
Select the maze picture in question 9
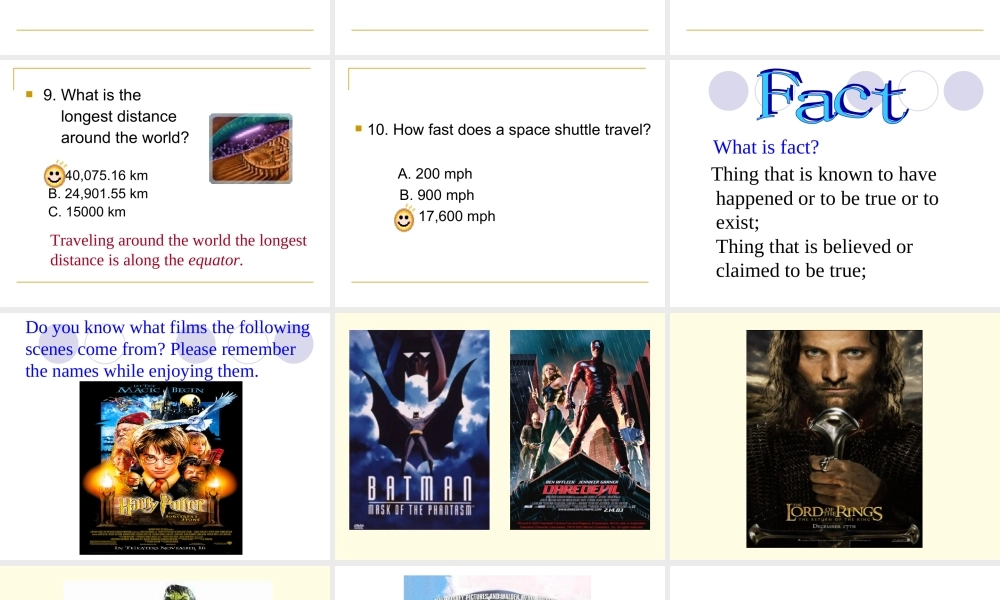tap(251, 149)
